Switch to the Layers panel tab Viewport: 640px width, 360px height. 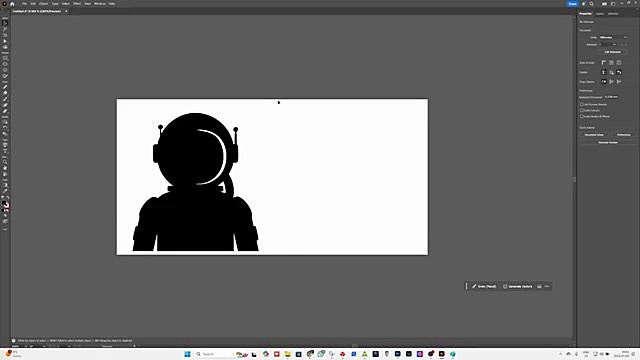(x=600, y=14)
